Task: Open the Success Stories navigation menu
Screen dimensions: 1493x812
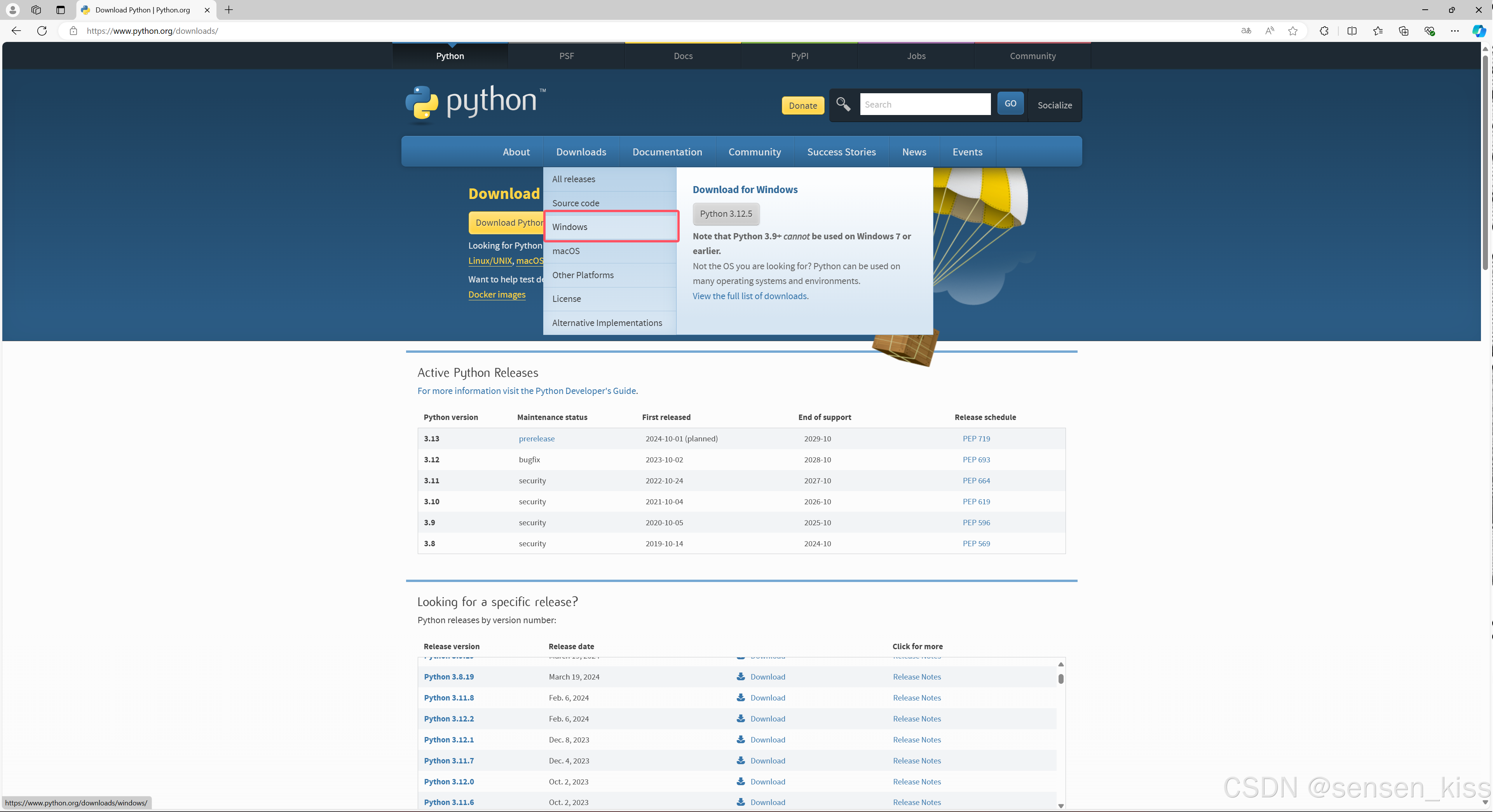Action: [841, 152]
